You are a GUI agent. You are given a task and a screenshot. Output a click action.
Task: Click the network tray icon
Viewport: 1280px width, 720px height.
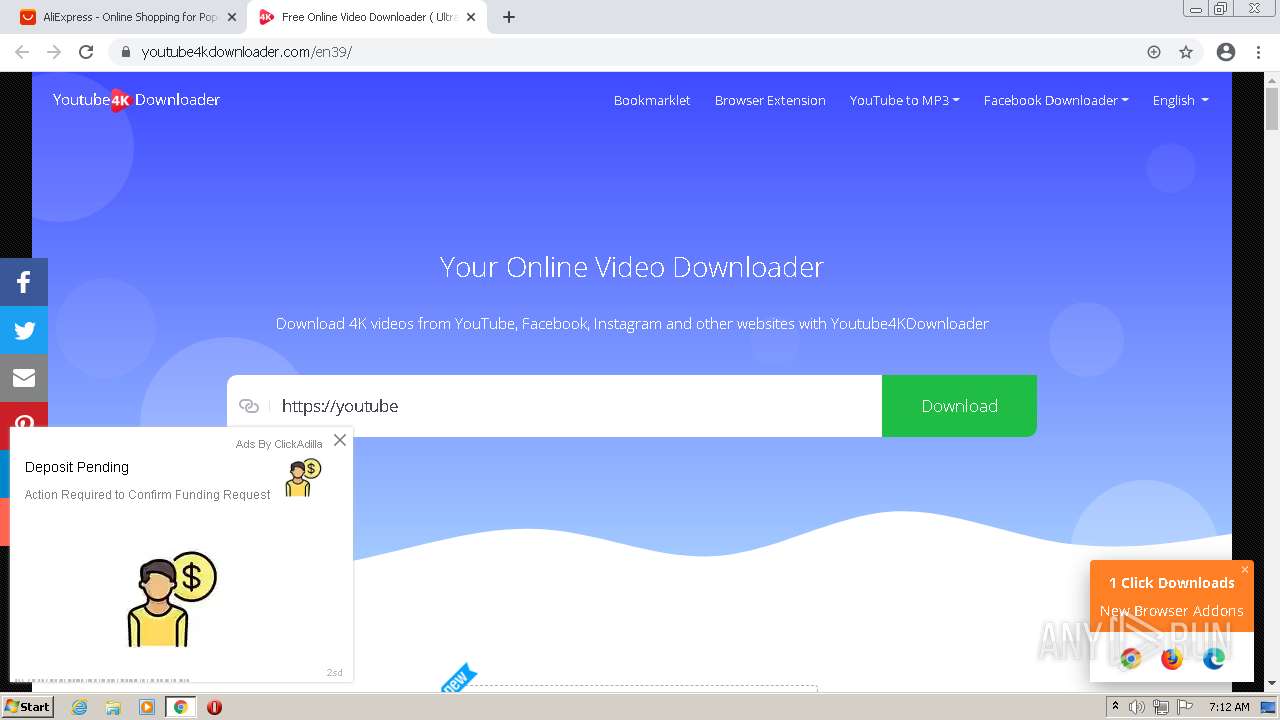tap(1161, 707)
